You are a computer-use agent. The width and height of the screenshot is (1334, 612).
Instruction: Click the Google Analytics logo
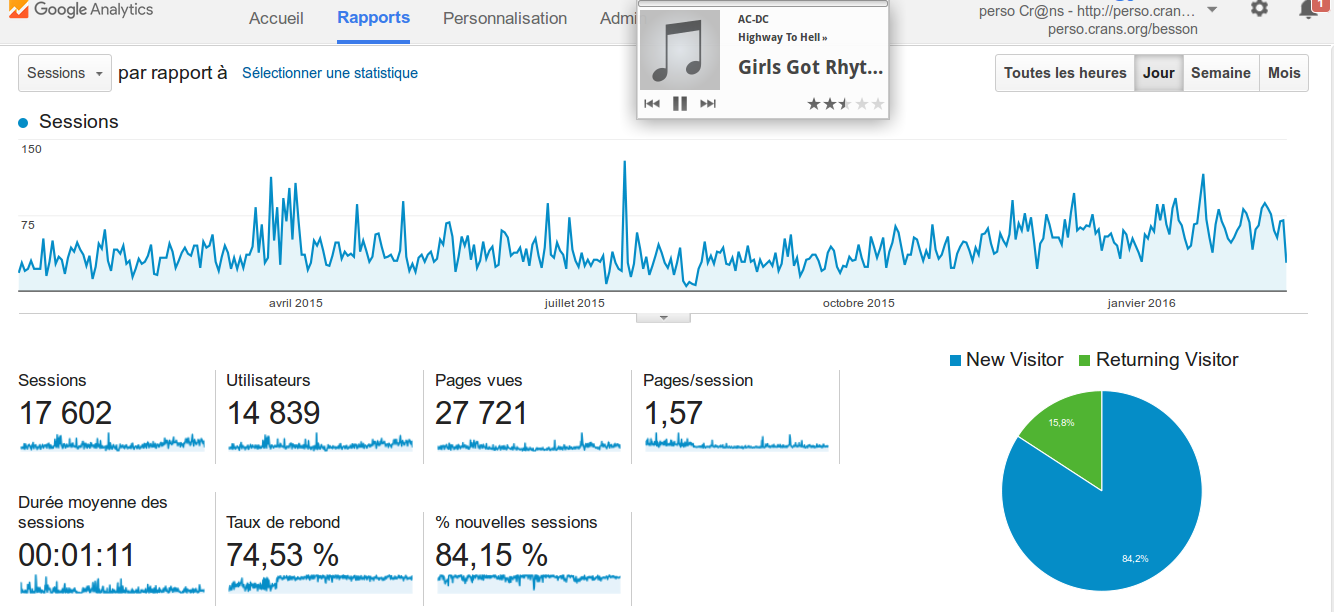coord(80,10)
